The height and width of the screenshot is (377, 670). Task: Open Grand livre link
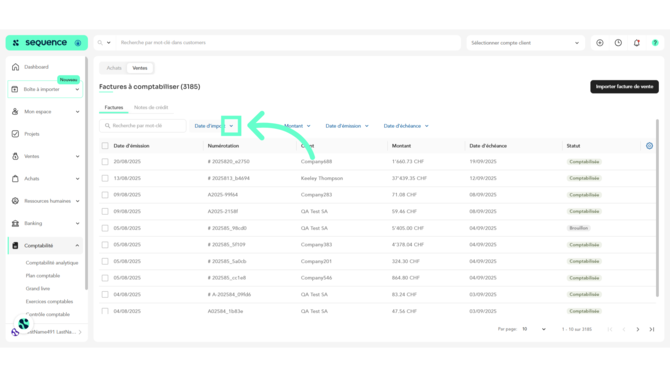coord(38,289)
